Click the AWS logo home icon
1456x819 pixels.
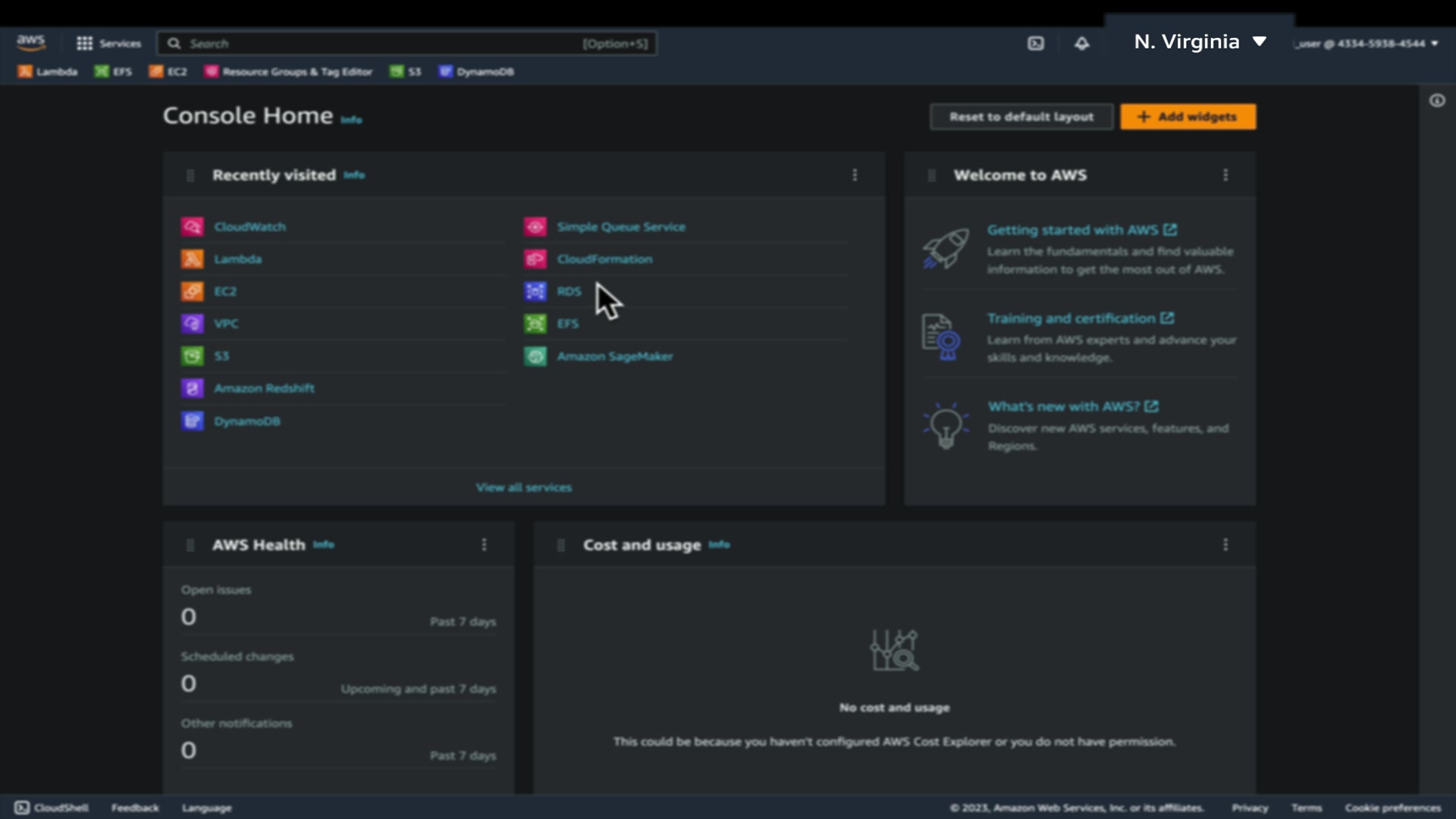pos(31,42)
